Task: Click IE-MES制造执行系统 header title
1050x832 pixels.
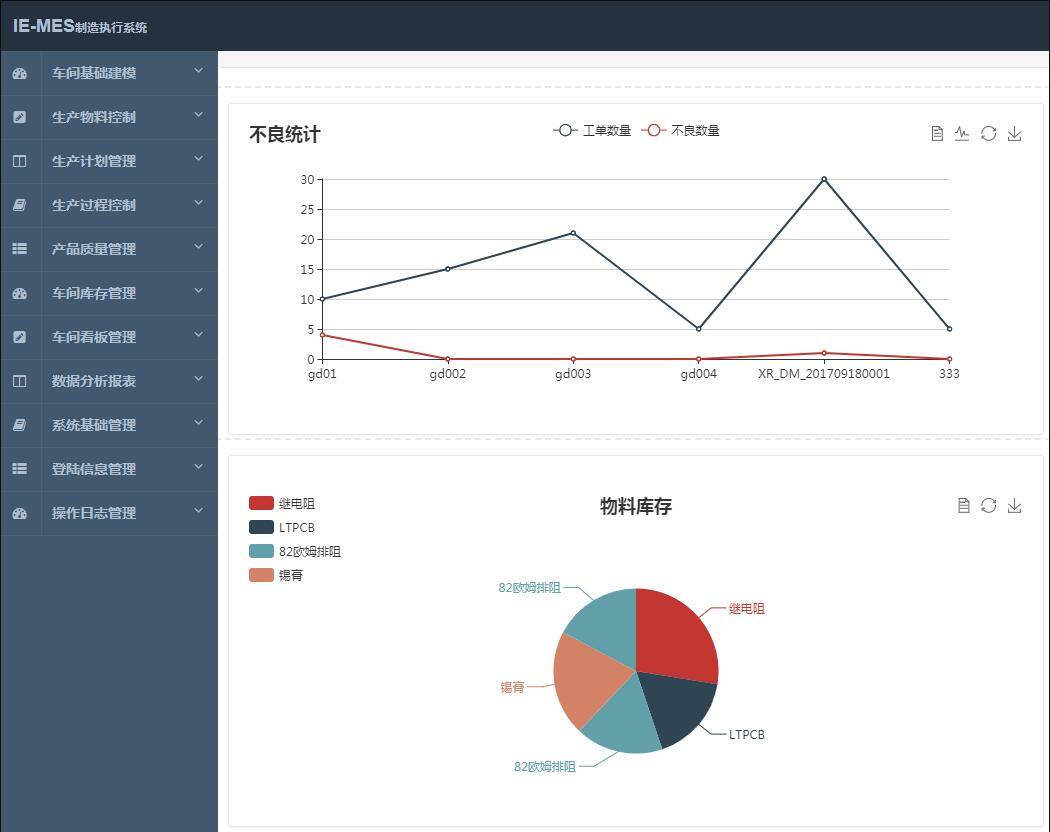Action: 80,26
